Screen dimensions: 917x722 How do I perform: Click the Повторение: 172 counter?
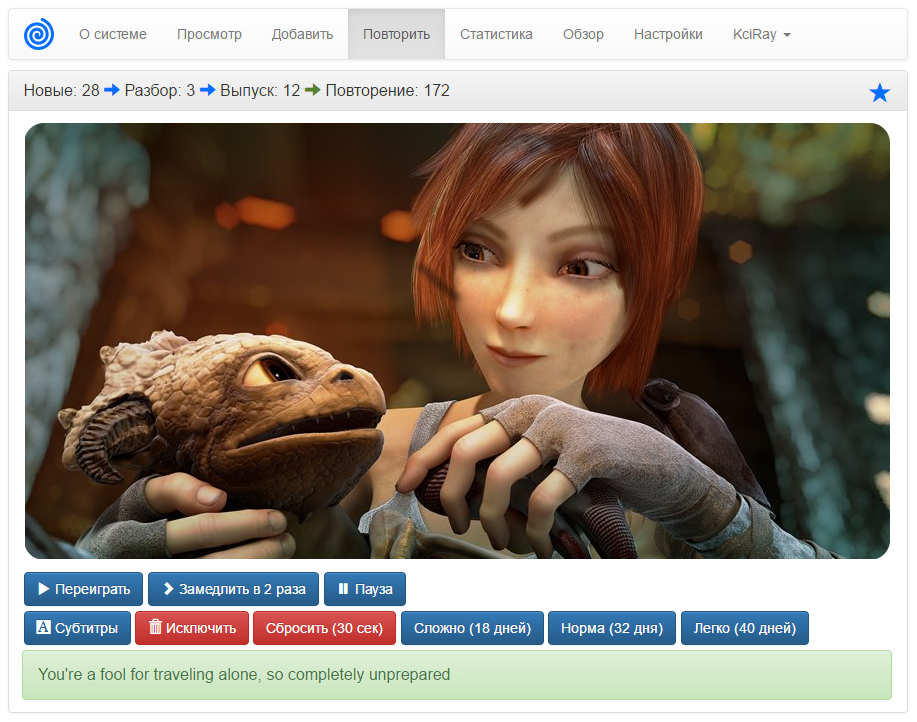pyautogui.click(x=387, y=91)
